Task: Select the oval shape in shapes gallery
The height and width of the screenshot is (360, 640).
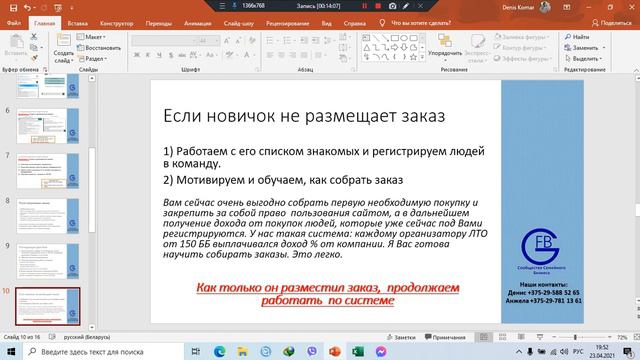Action: point(404,38)
